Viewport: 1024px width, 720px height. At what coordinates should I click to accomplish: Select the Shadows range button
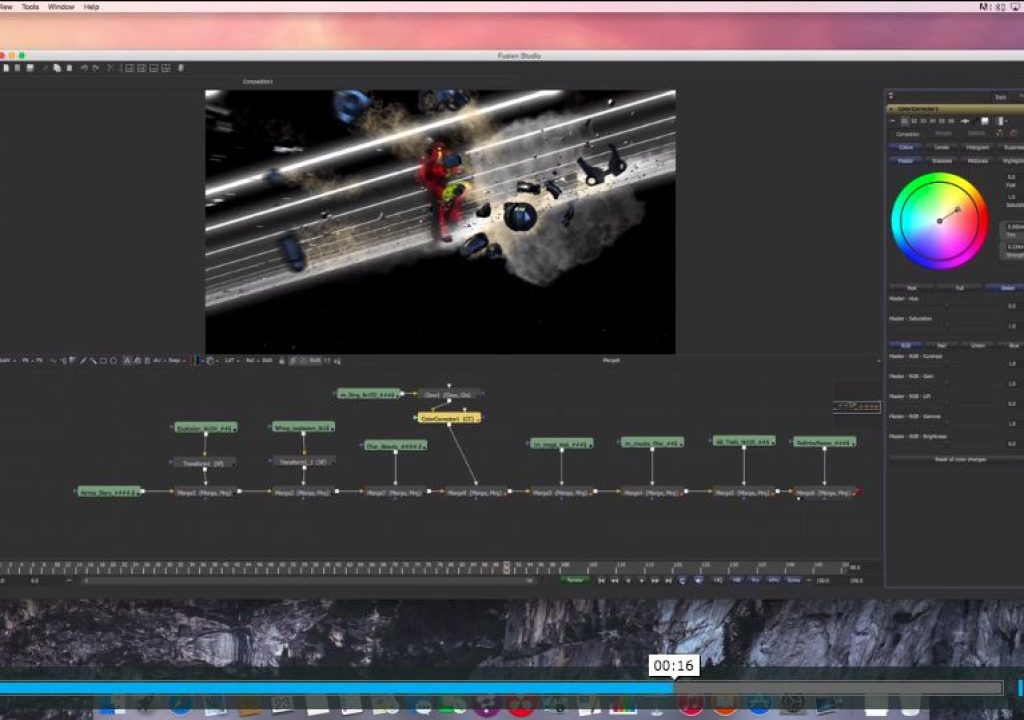941,161
